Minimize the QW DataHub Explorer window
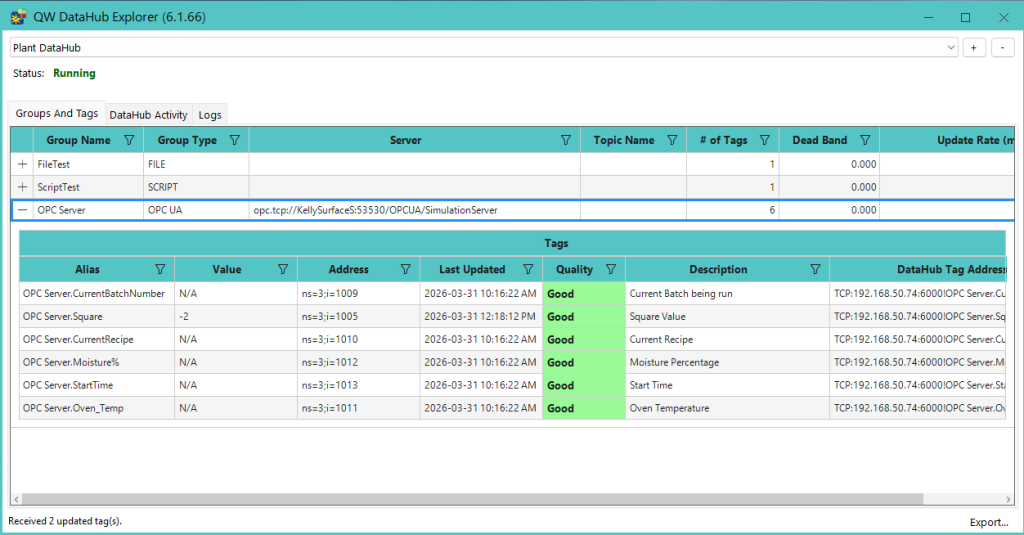1024x535 pixels. [x=929, y=17]
